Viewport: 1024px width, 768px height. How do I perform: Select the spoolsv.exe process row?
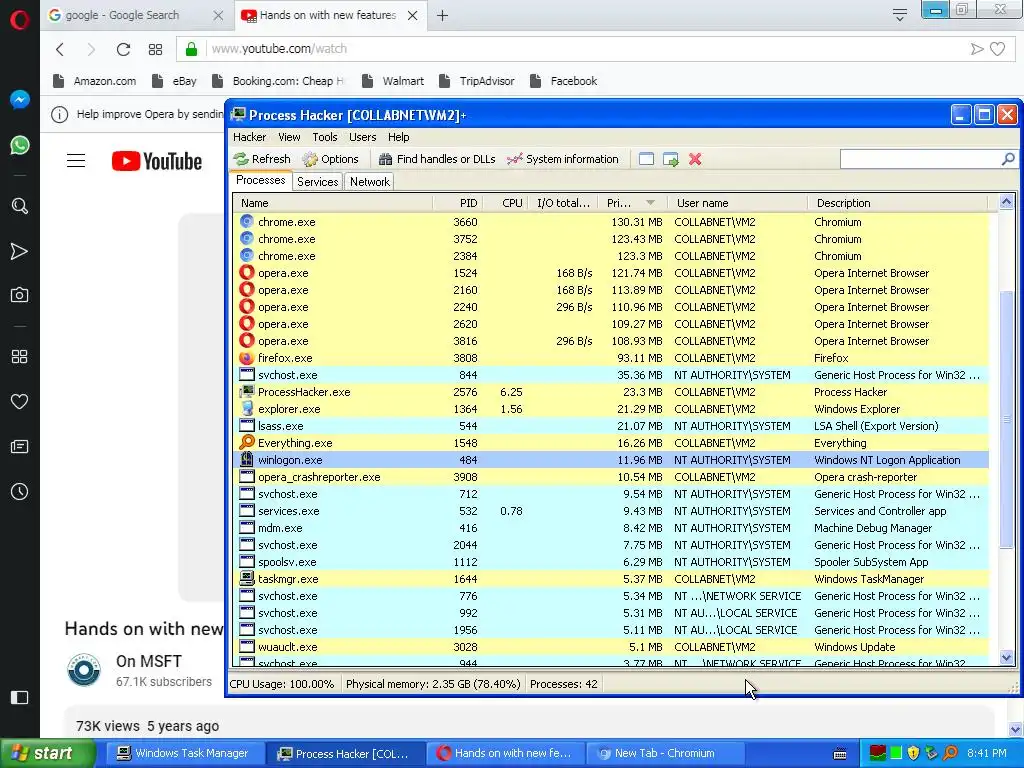click(611, 562)
